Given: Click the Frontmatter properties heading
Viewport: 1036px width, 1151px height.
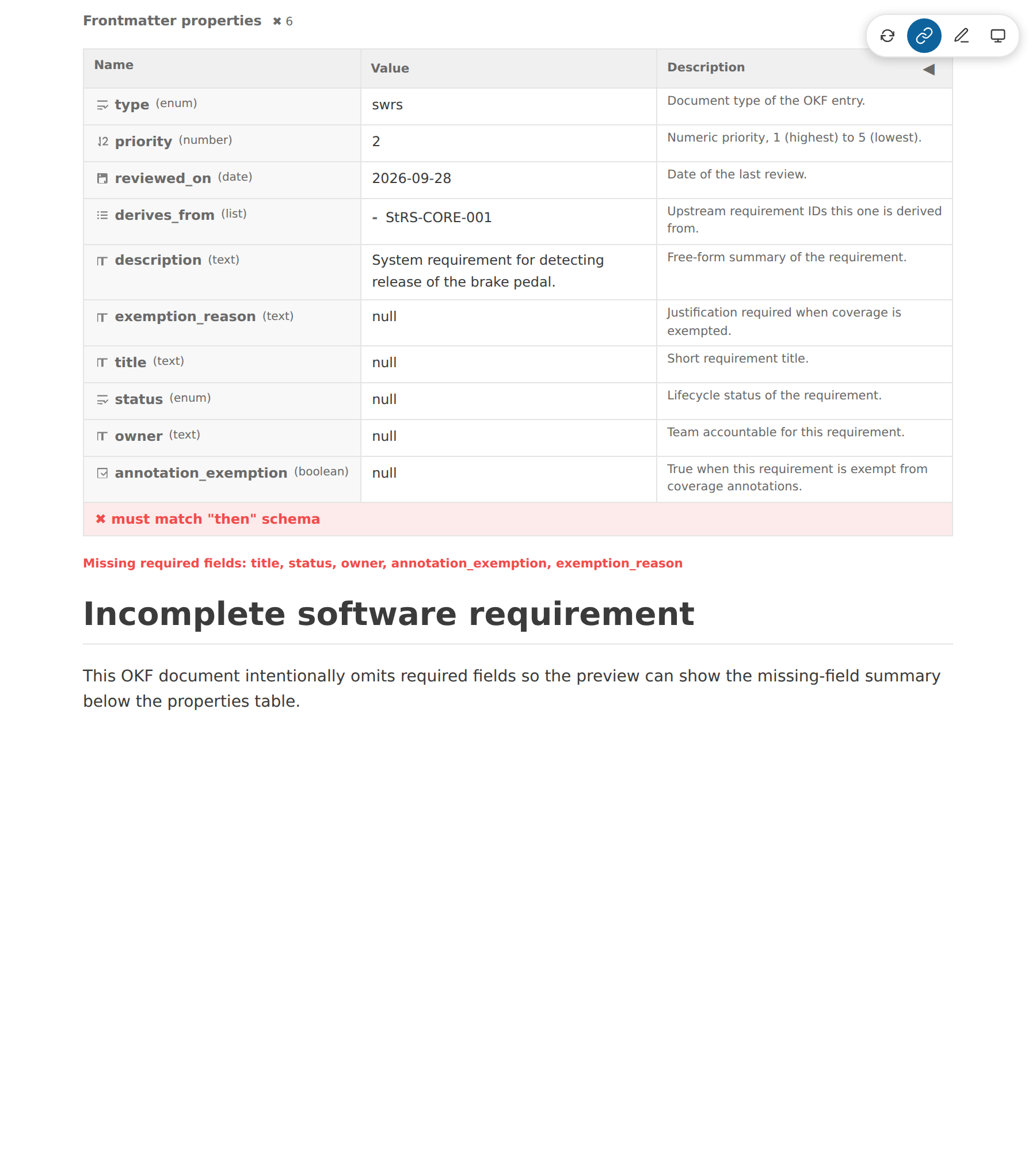Looking at the screenshot, I should coord(172,21).
